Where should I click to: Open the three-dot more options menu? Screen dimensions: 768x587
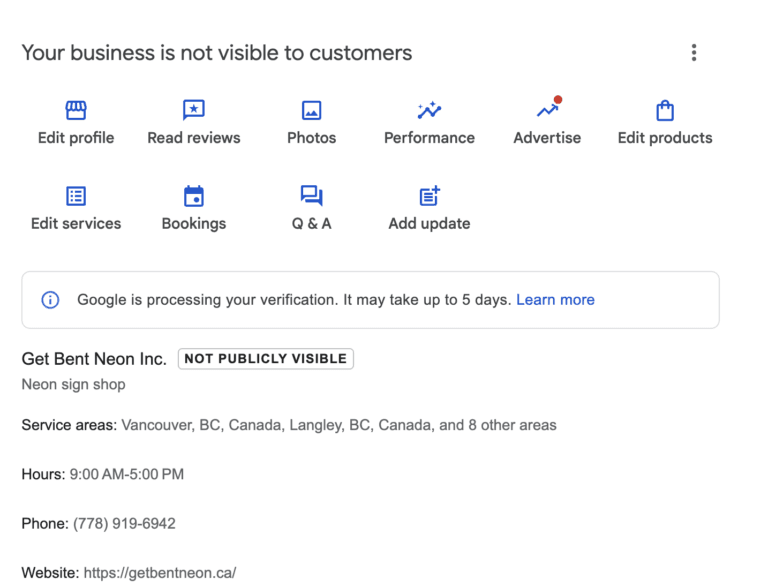point(694,53)
